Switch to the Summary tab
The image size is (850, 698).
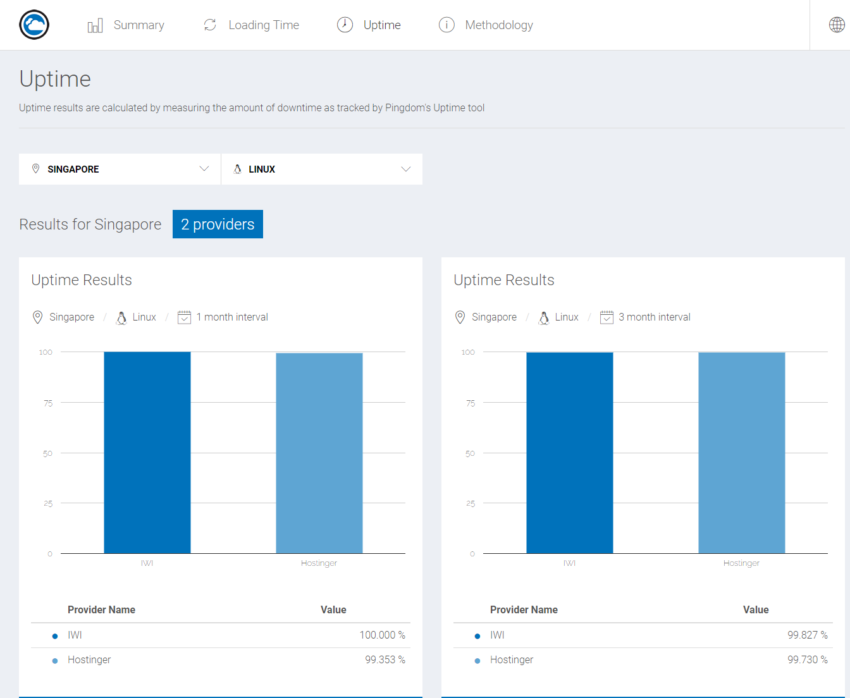click(138, 25)
